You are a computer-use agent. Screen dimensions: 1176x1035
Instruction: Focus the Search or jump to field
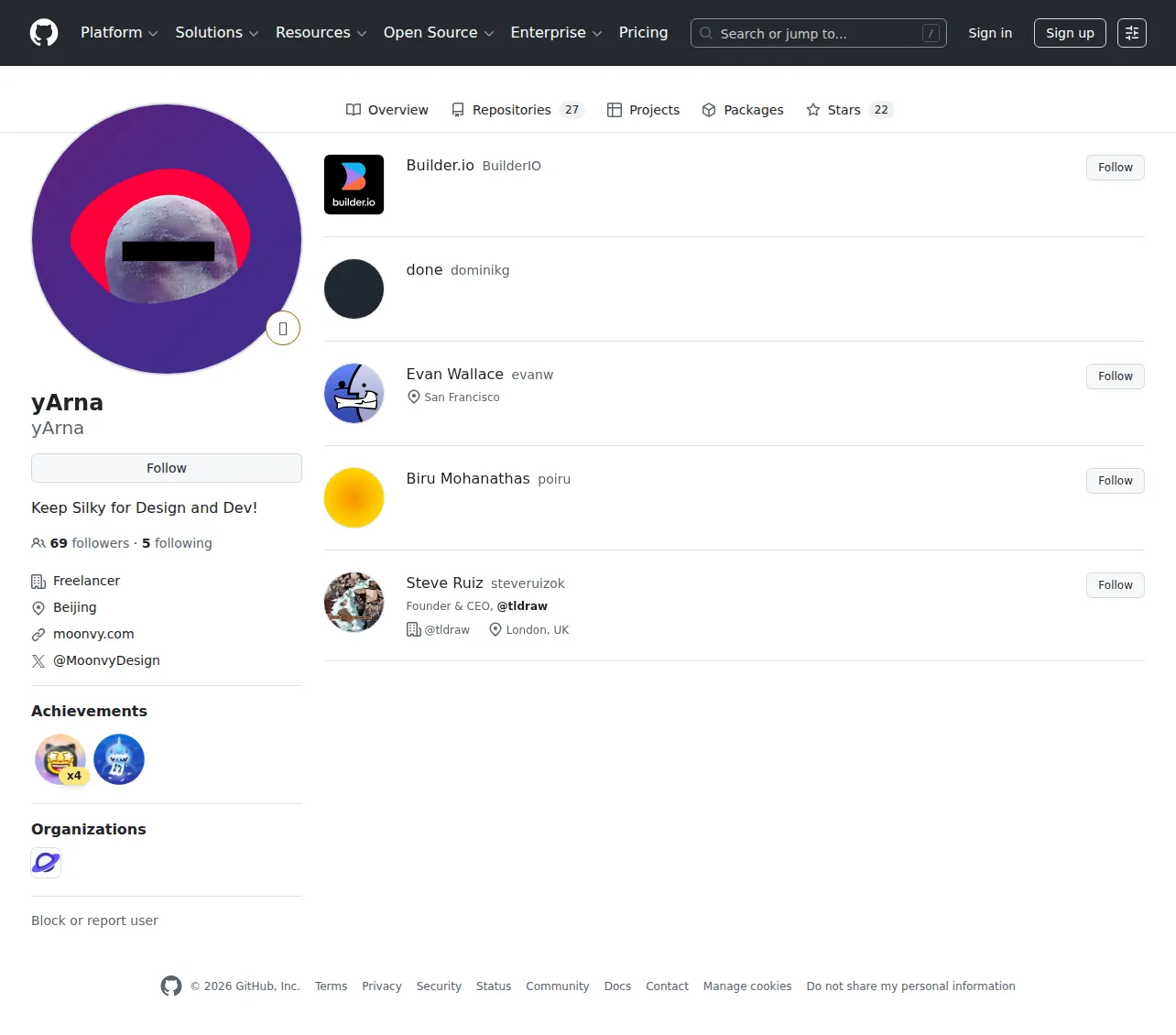click(819, 33)
